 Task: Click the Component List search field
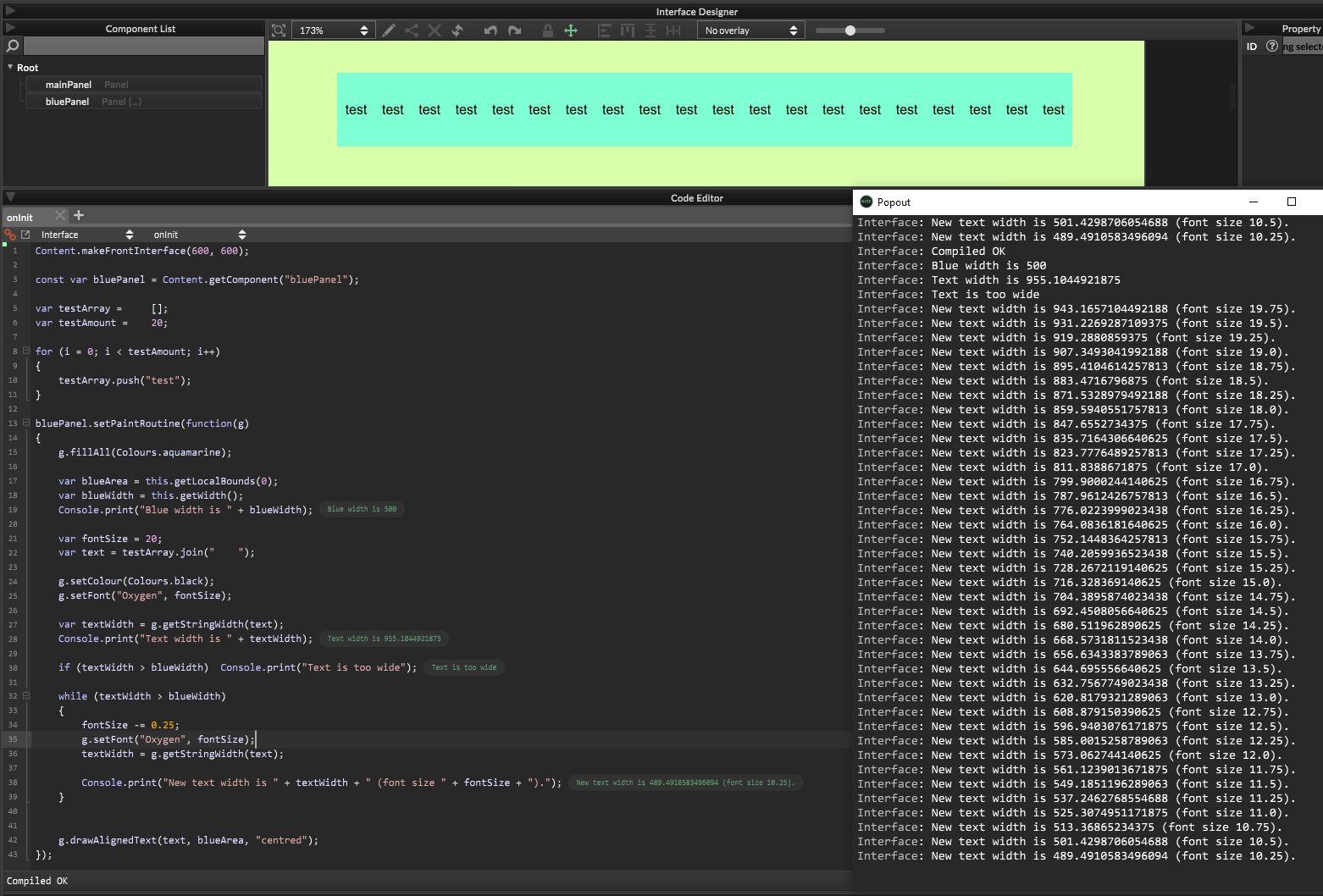(144, 46)
